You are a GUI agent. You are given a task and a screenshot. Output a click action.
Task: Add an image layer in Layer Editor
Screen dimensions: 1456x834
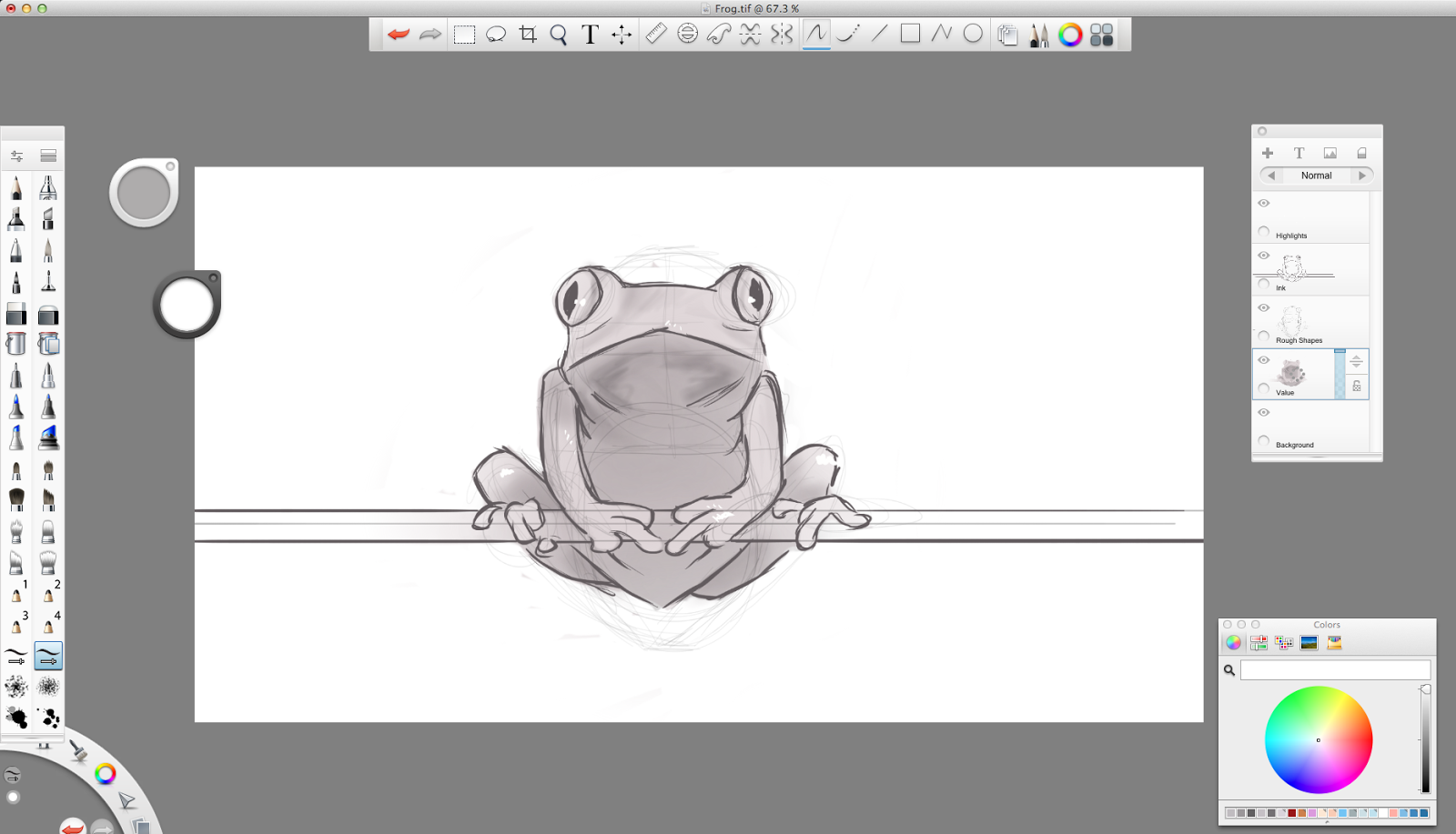click(1330, 153)
